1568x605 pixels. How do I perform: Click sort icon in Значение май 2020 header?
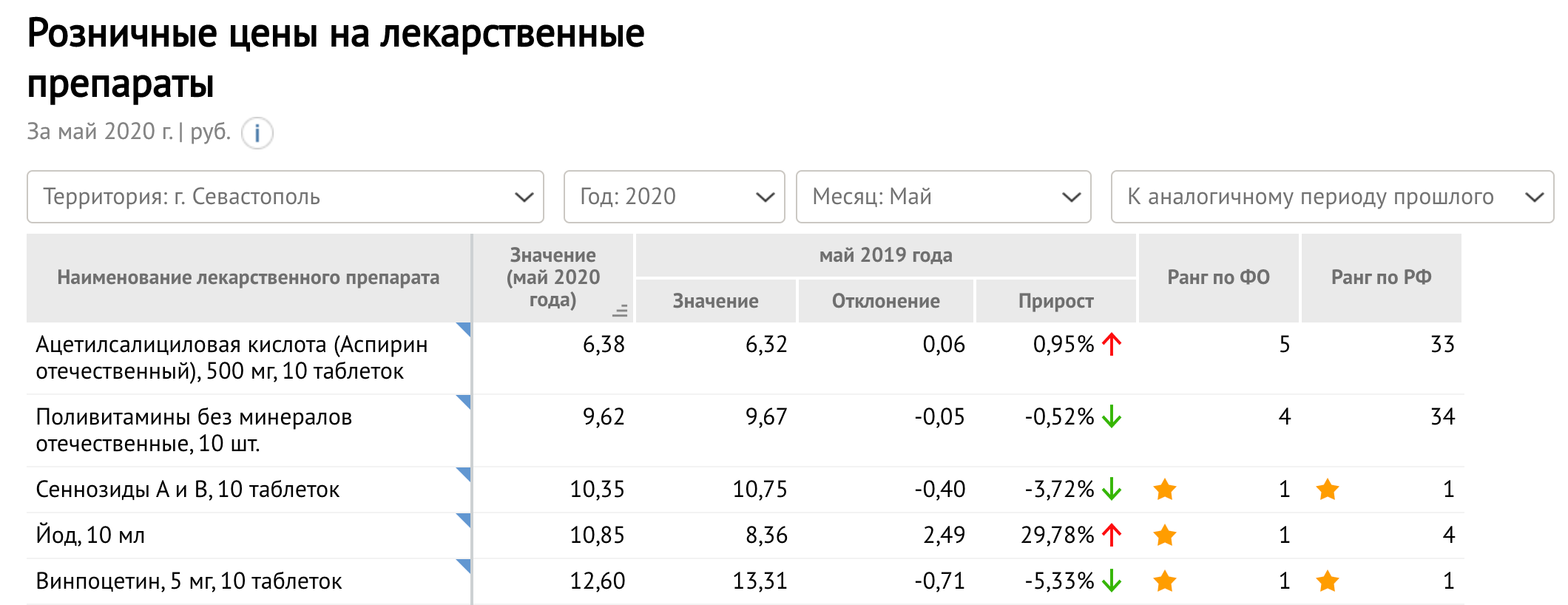pos(620,311)
